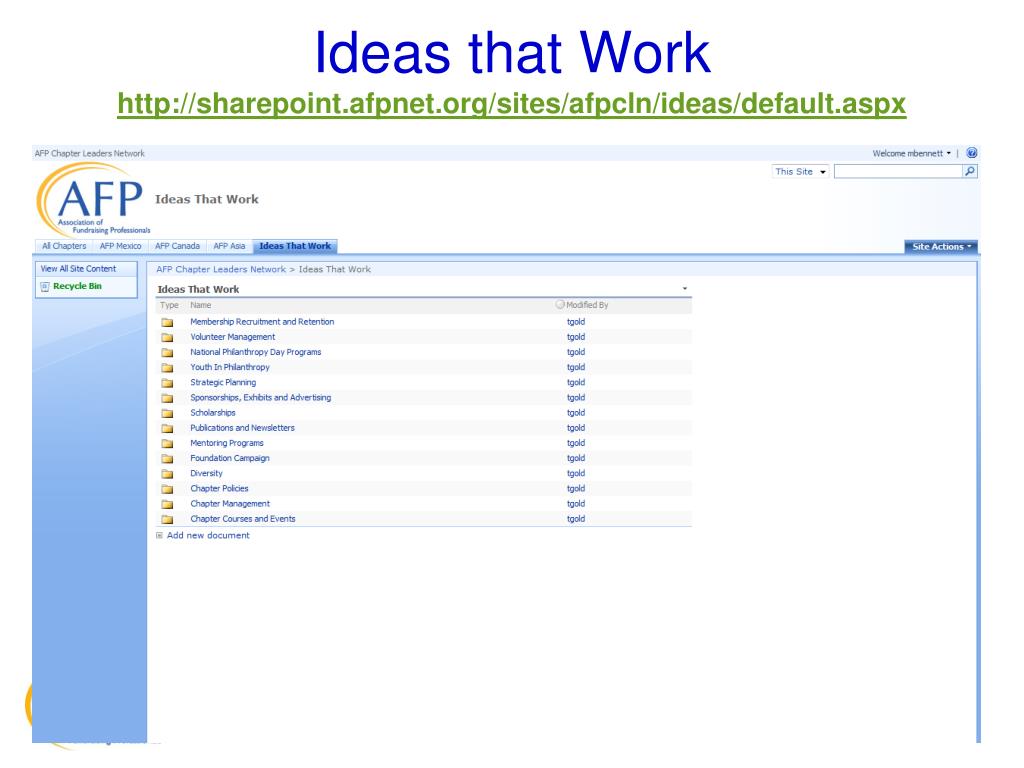Screen dimensions: 1024x768
Task: Click folder icon for Volunteer Management
Action: pyautogui.click(x=168, y=338)
